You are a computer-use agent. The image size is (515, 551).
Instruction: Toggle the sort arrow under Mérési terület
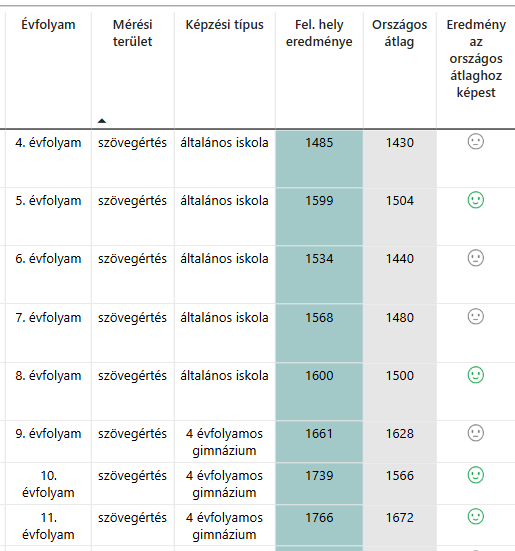click(102, 121)
